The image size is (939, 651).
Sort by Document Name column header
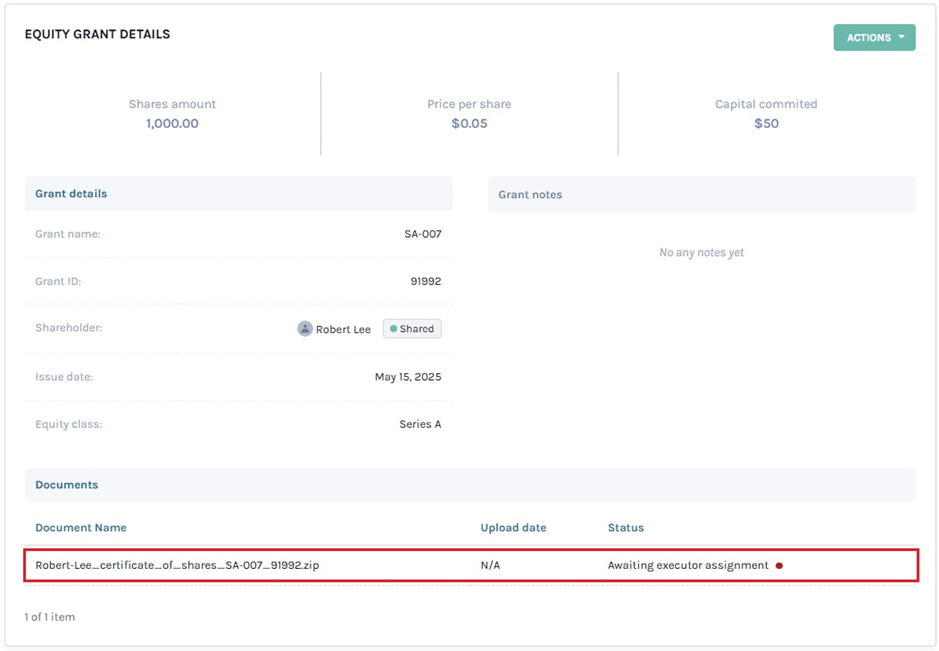pos(81,528)
